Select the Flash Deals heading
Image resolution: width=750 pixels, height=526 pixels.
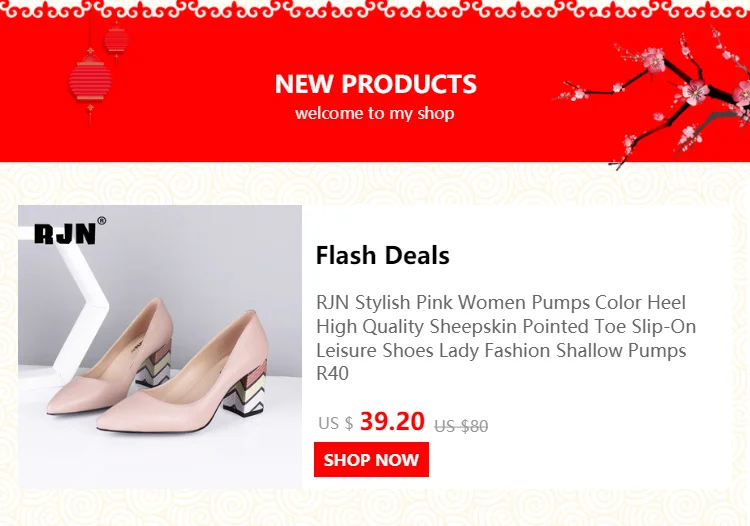(382, 255)
